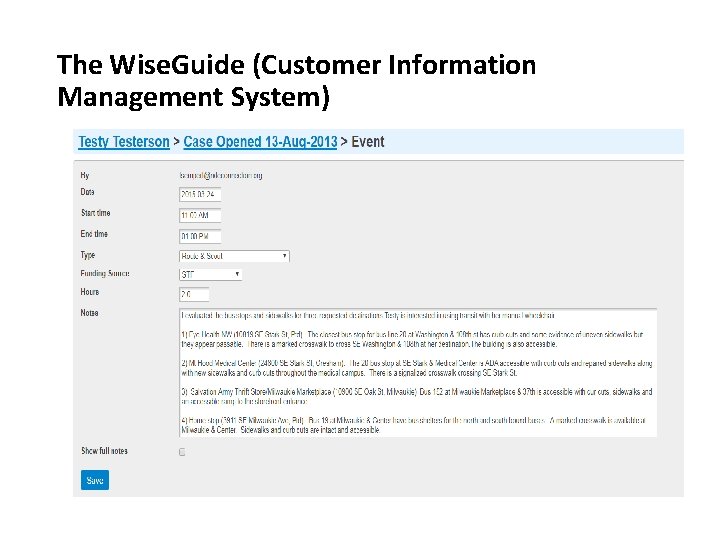Tick the Show full notes checkbox
Screen dimensions: 720x540
coord(182,452)
